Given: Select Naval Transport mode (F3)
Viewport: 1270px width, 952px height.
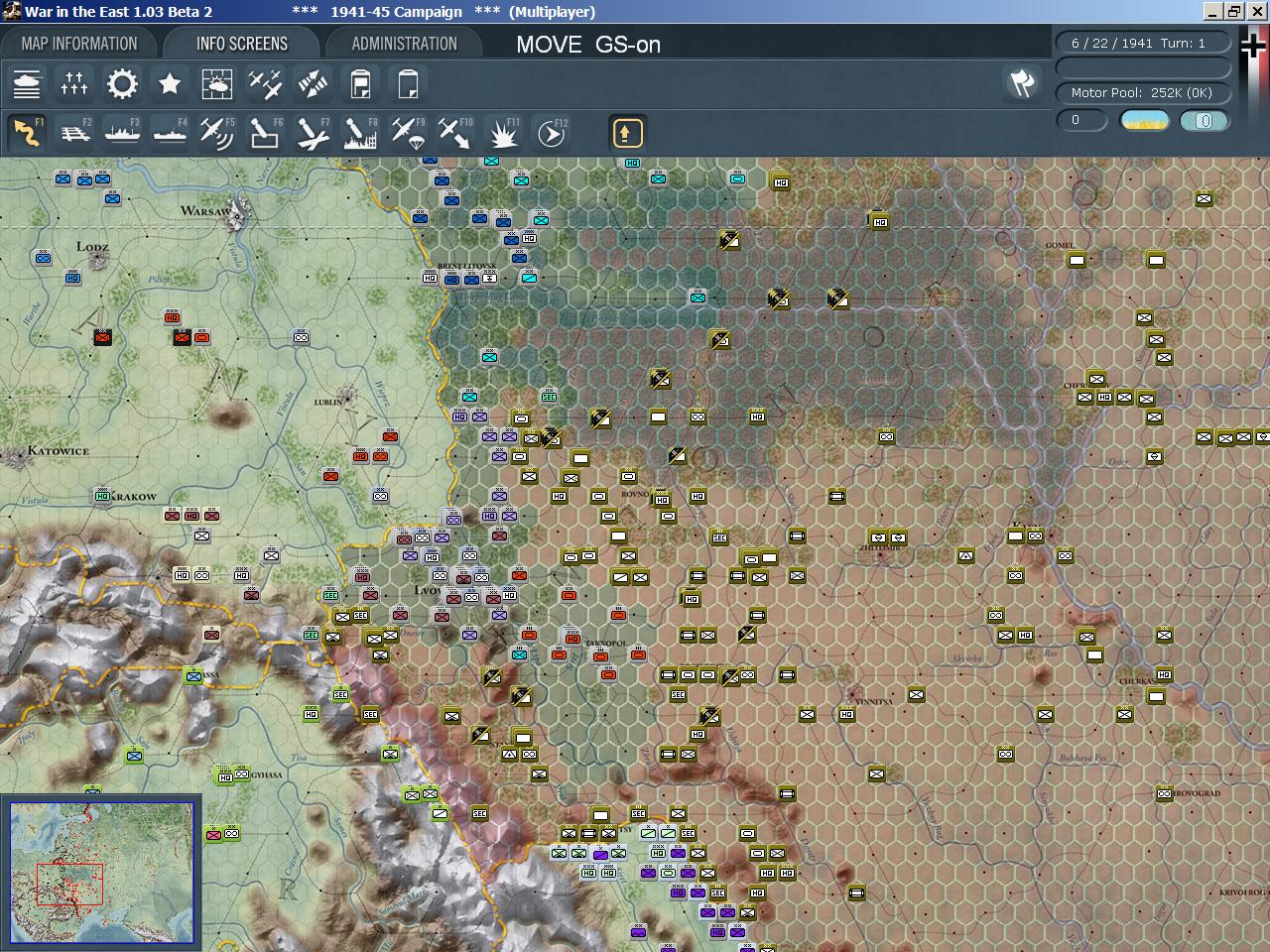Looking at the screenshot, I should [122, 133].
